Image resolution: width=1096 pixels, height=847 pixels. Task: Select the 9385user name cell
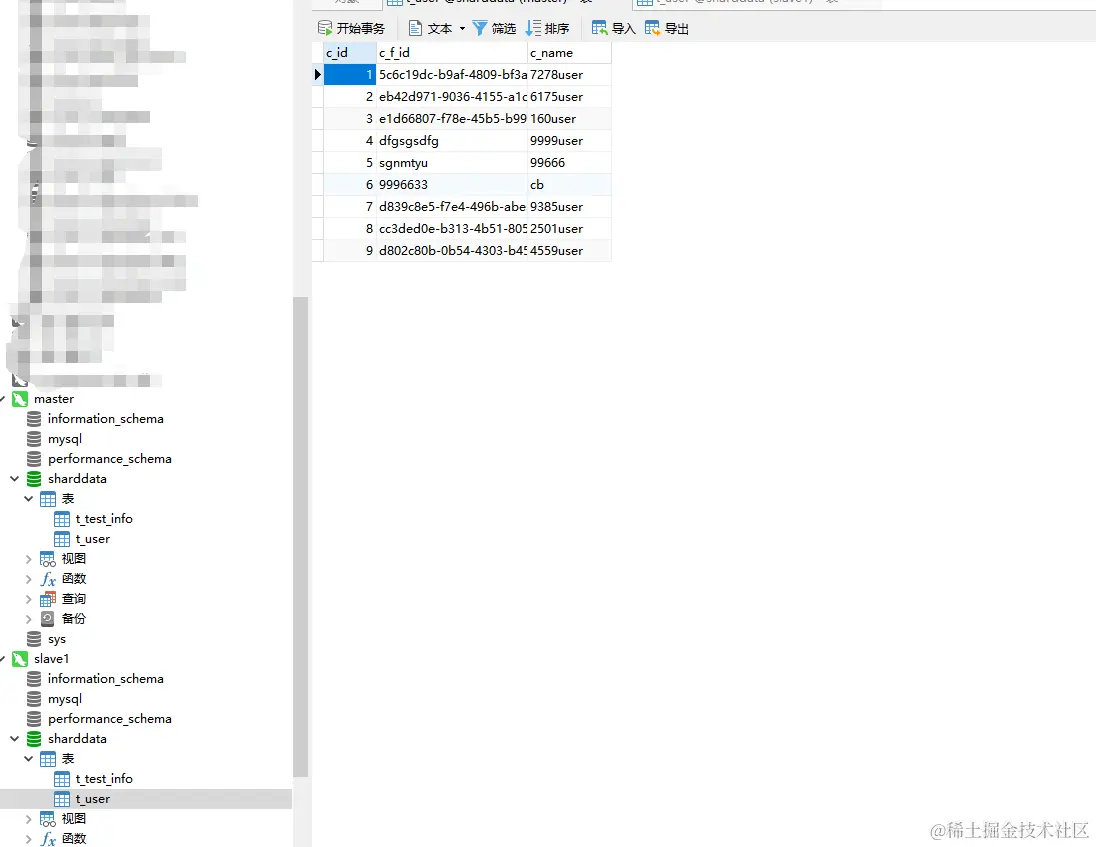[569, 207]
